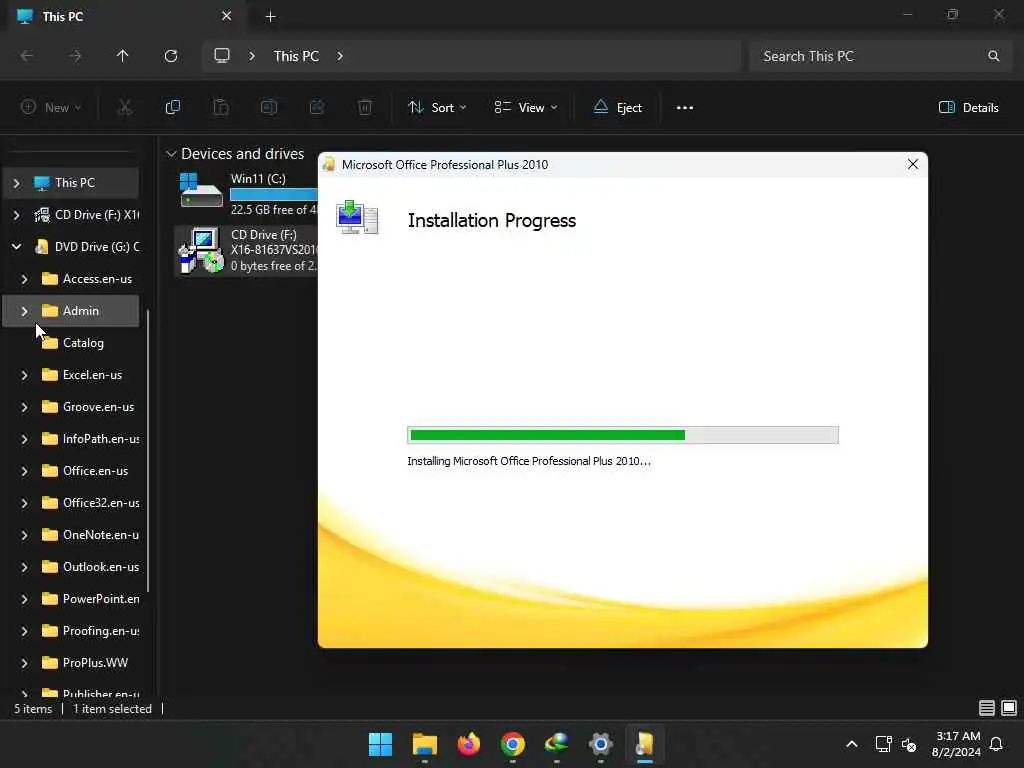Open the Internet Explorer-style globe taskbar icon
This screenshot has height=768, width=1024.
(x=556, y=744)
